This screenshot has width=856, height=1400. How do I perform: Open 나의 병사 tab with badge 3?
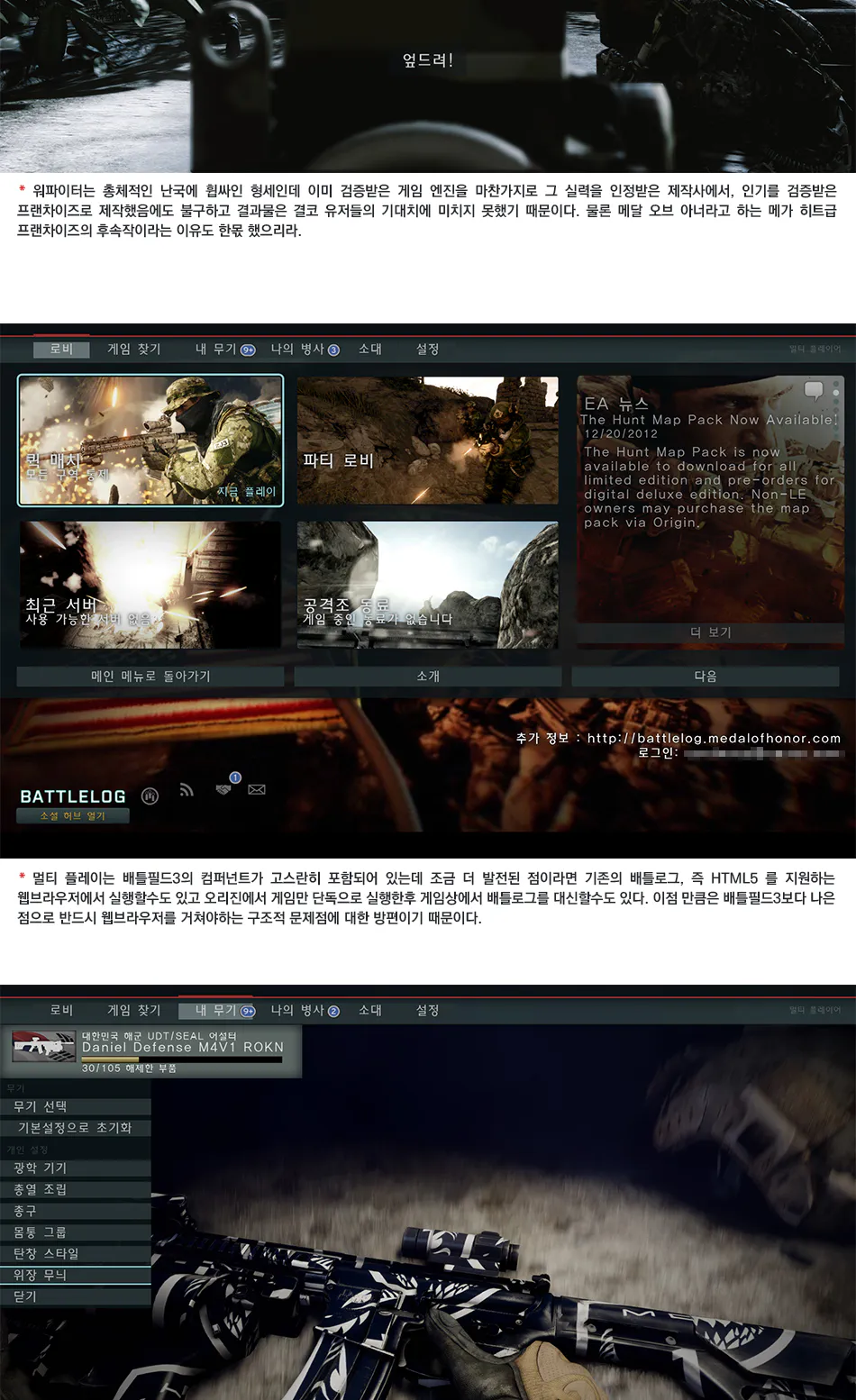point(305,349)
